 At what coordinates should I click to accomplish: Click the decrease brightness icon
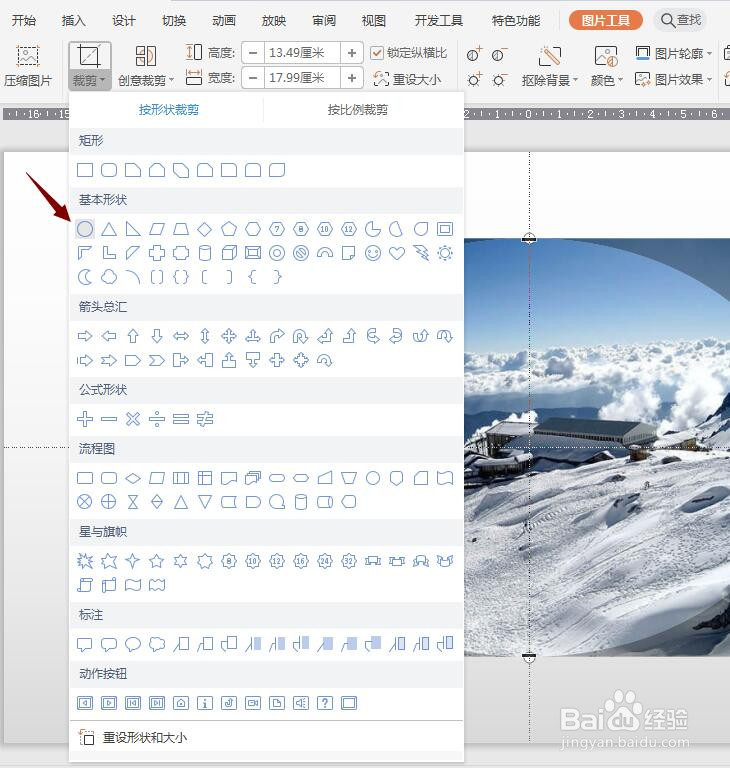click(x=499, y=79)
